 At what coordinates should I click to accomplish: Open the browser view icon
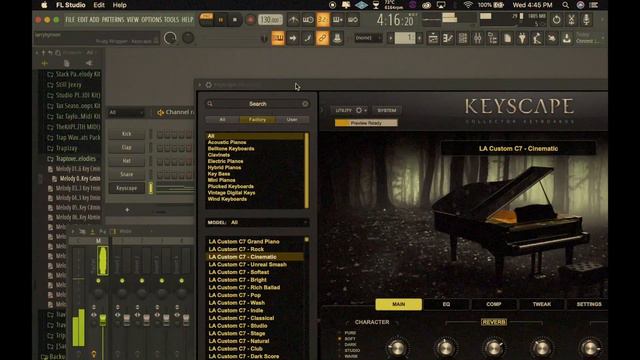coord(492,38)
